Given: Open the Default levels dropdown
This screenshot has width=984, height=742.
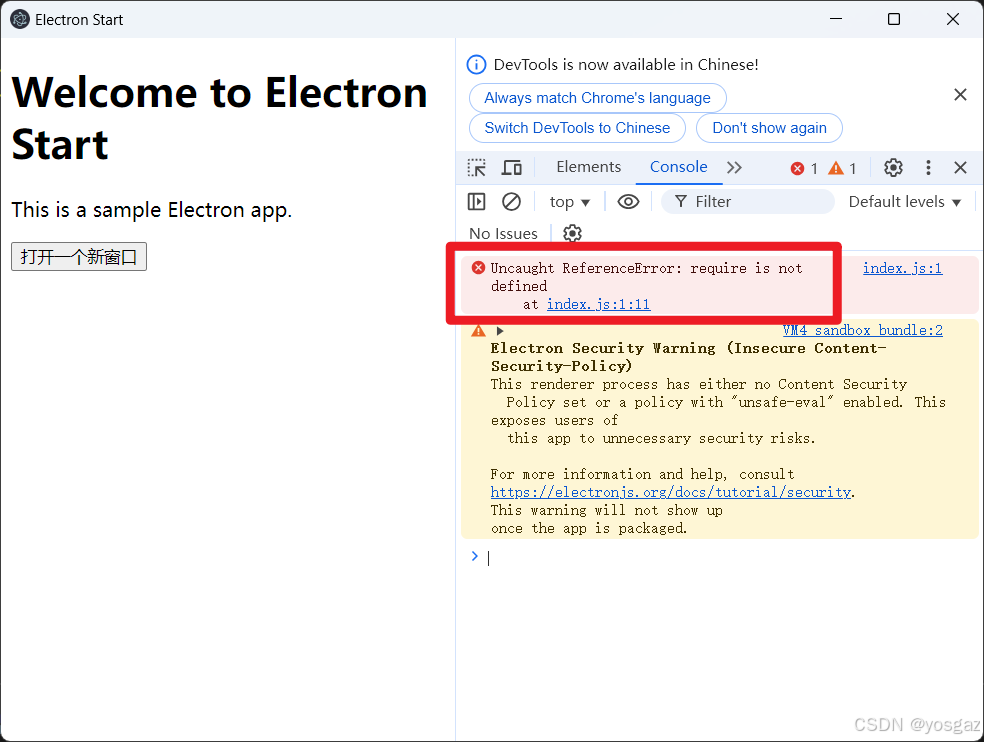Looking at the screenshot, I should [x=903, y=201].
